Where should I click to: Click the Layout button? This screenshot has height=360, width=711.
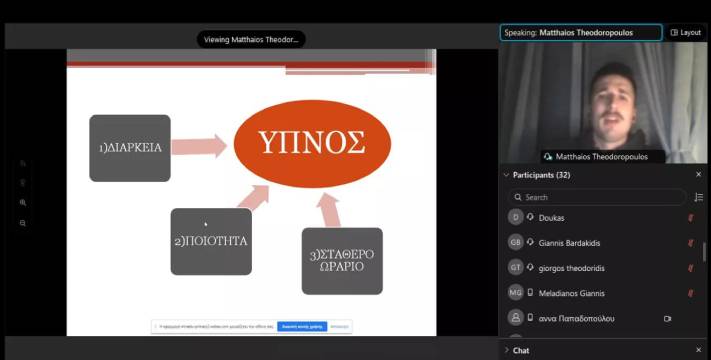point(686,33)
